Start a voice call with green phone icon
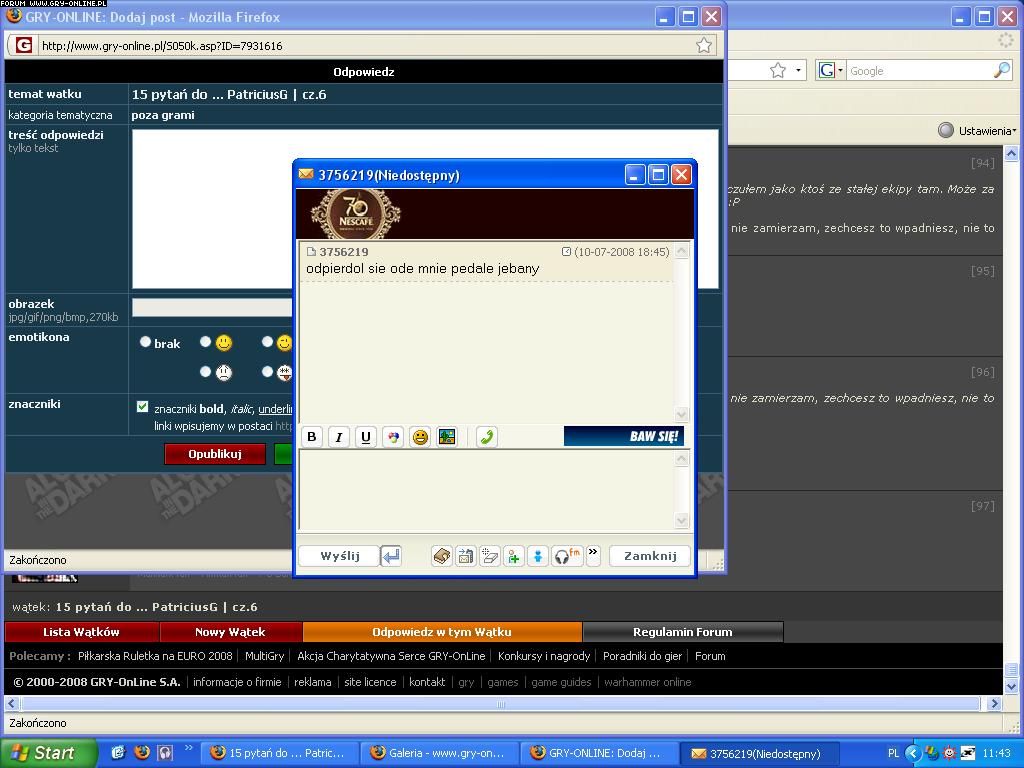 [x=487, y=437]
